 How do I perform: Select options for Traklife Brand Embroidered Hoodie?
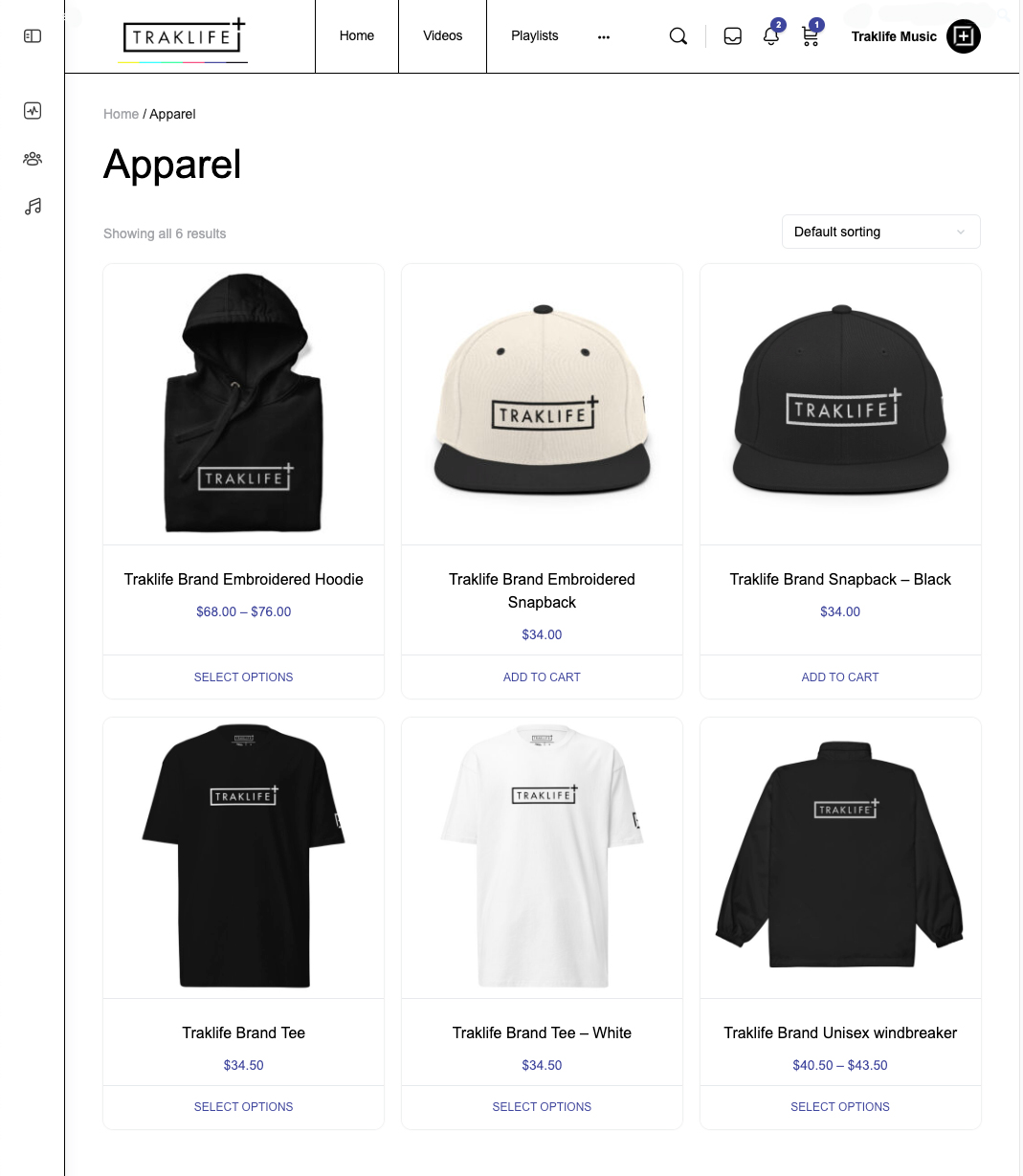(243, 677)
